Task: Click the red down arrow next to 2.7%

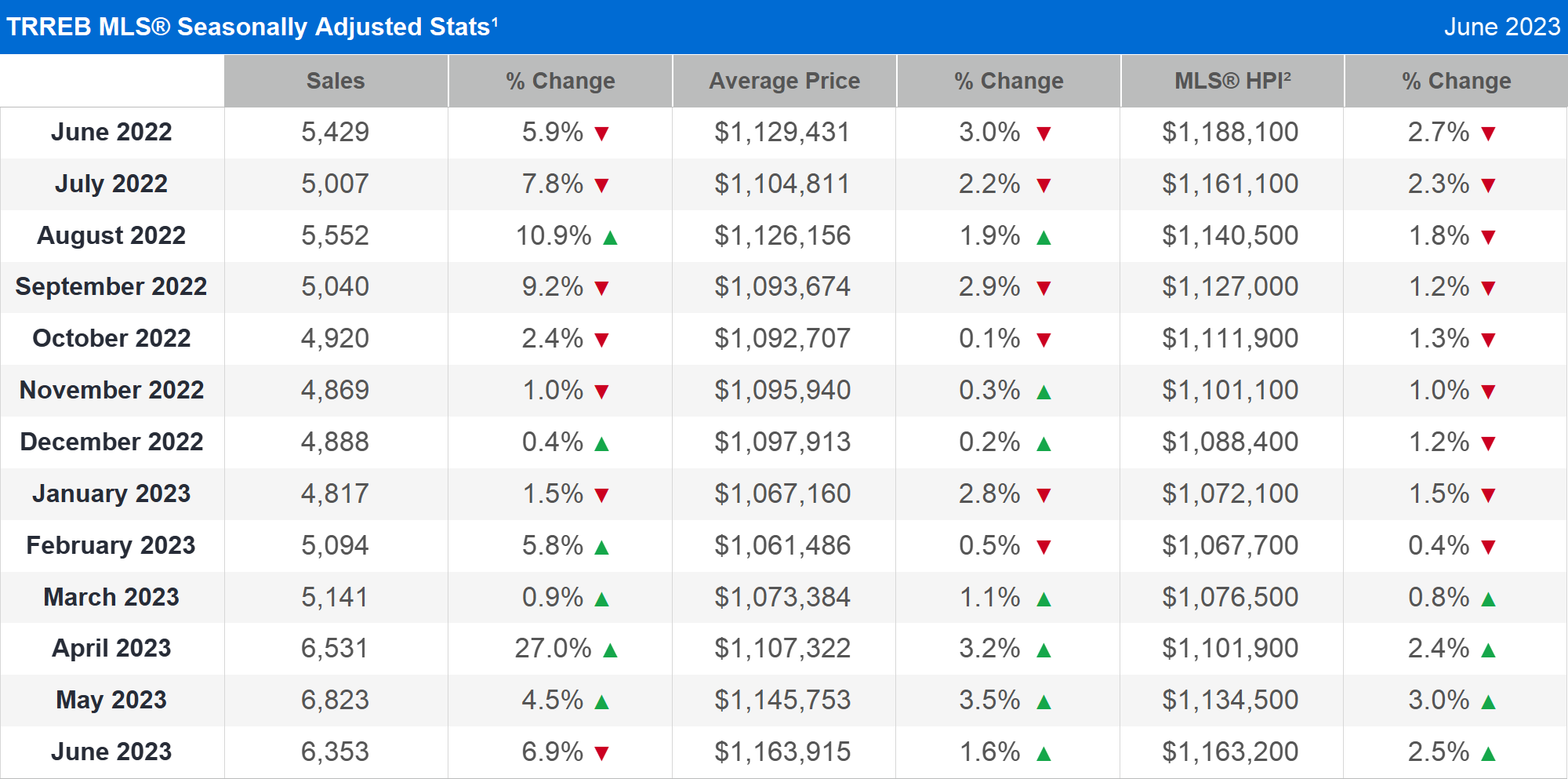Action: (x=1488, y=133)
